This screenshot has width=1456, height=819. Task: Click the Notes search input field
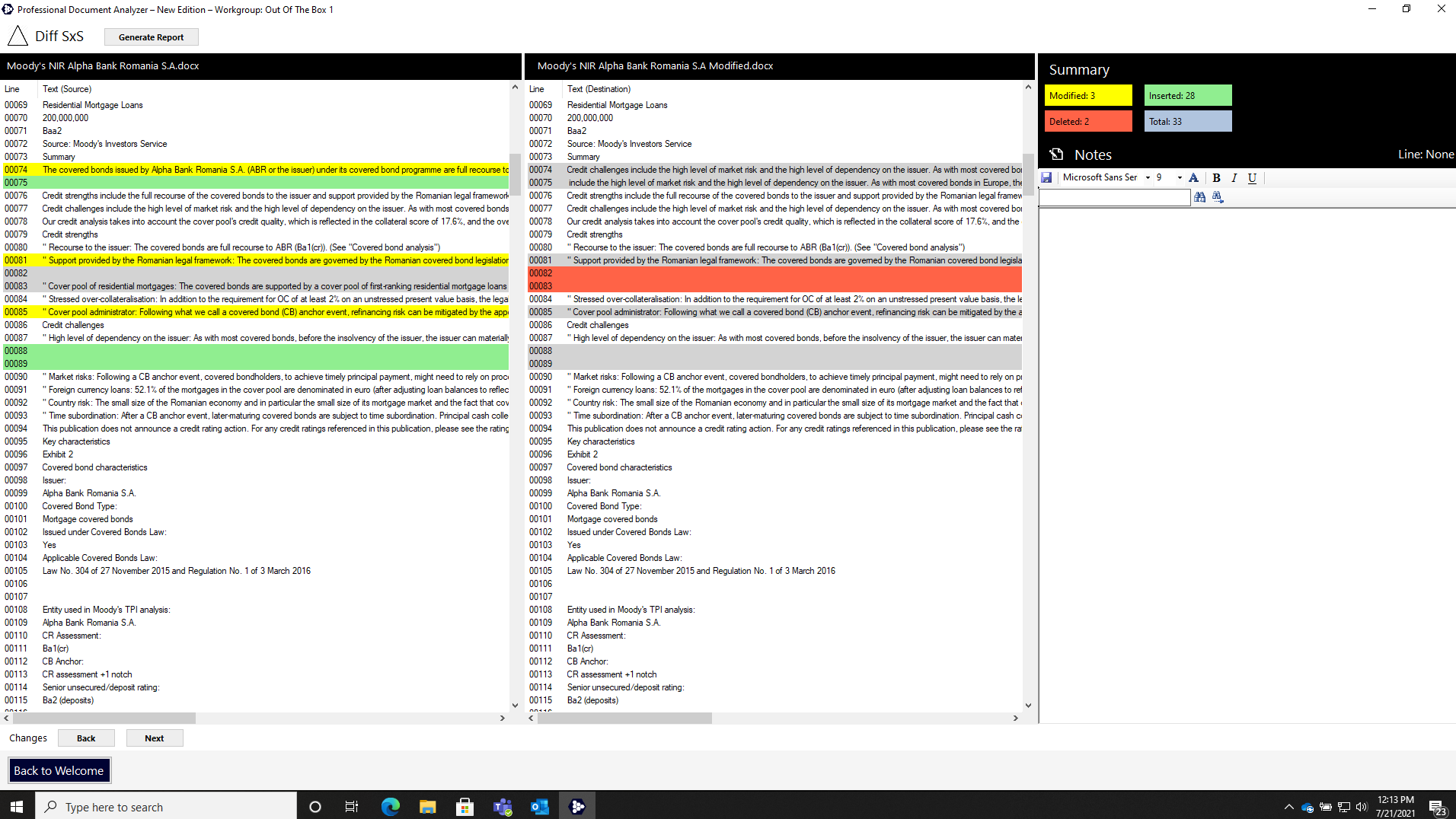(x=1113, y=196)
